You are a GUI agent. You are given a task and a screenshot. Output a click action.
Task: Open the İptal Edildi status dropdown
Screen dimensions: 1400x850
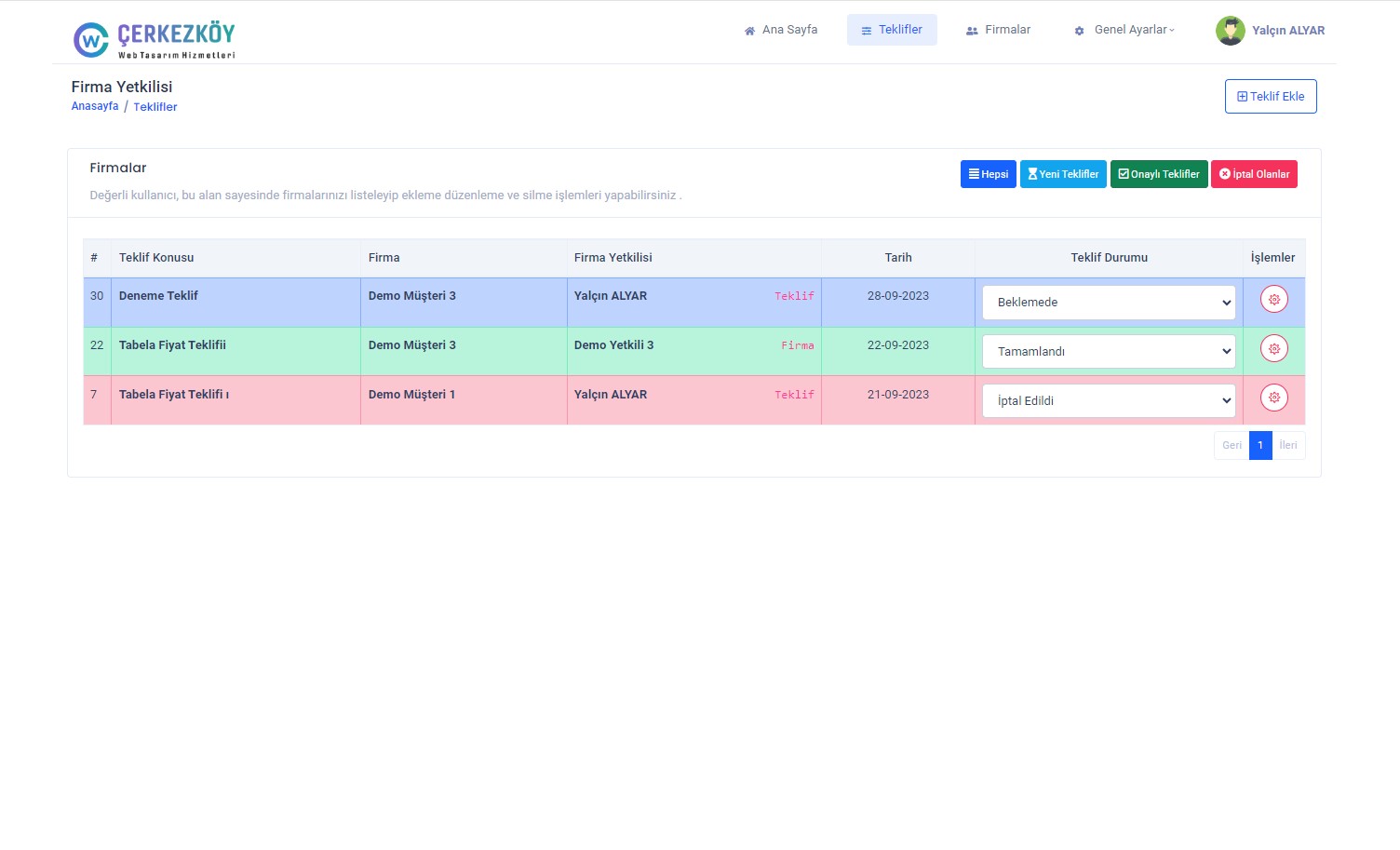1108,401
